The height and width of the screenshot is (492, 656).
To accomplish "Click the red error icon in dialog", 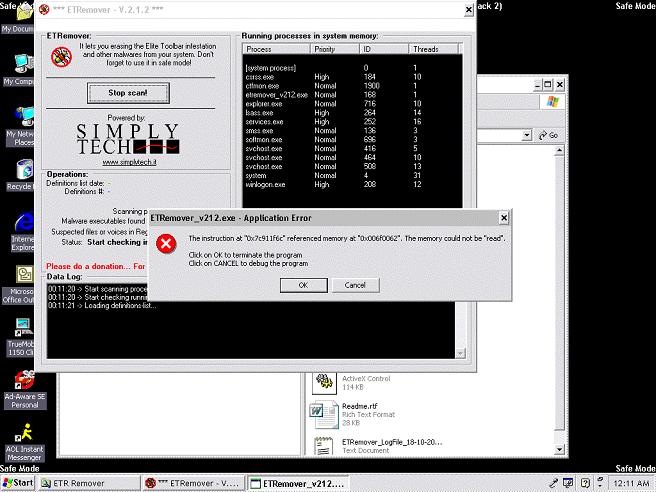I will 166,243.
